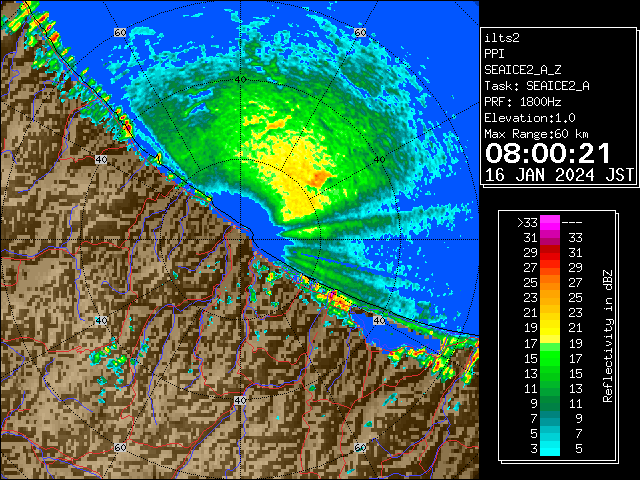Pick the dark green 9–11 dBZ legend swatch

[550, 403]
